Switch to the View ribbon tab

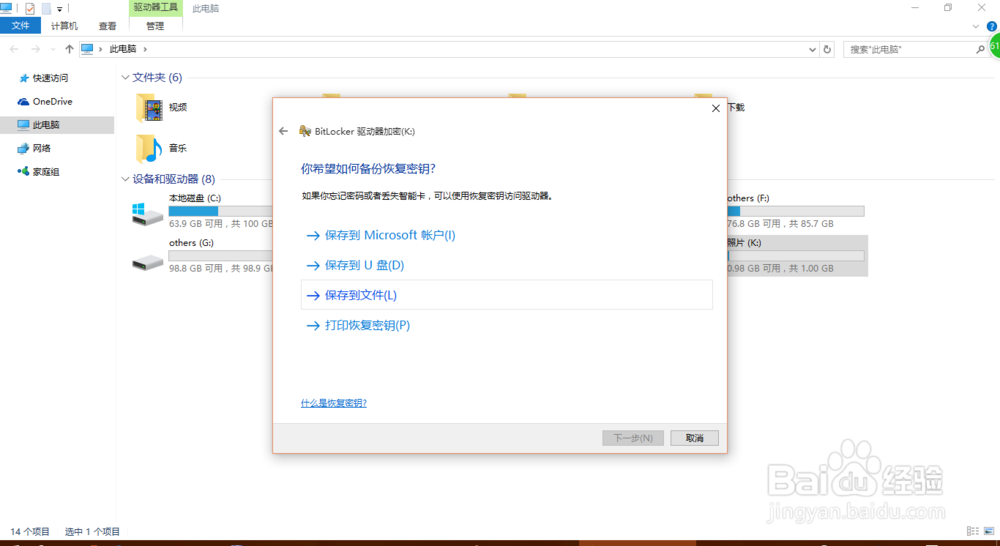(108, 26)
